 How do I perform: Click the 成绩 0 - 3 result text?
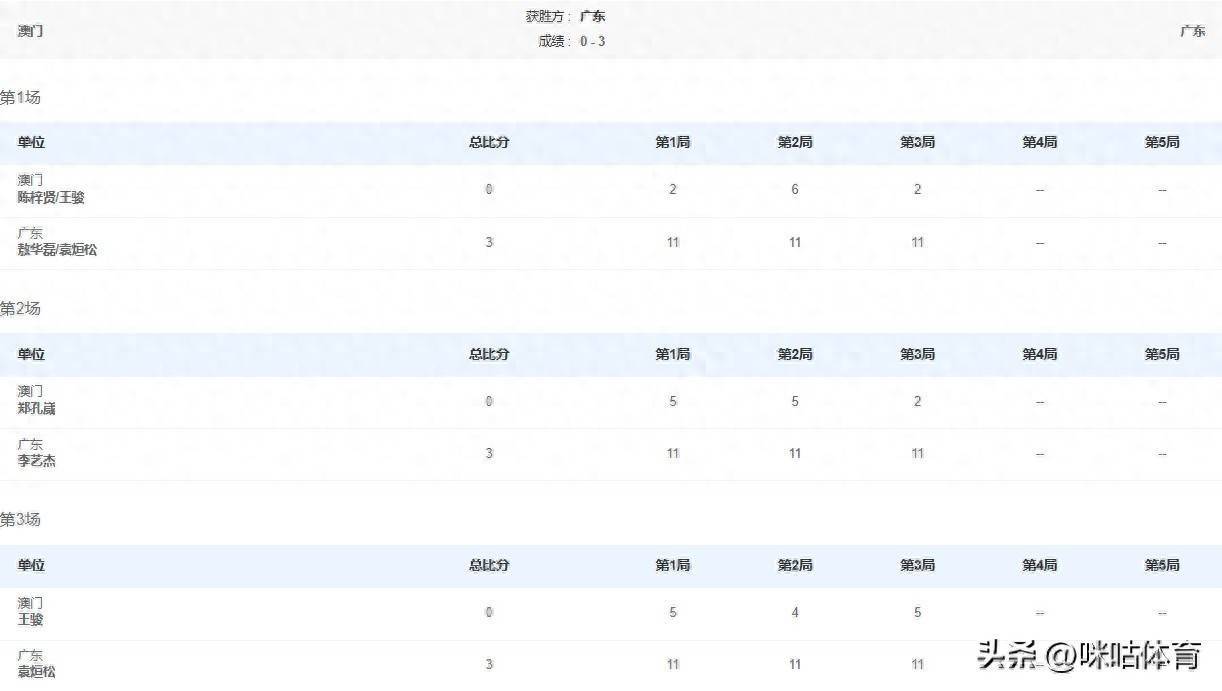572,41
